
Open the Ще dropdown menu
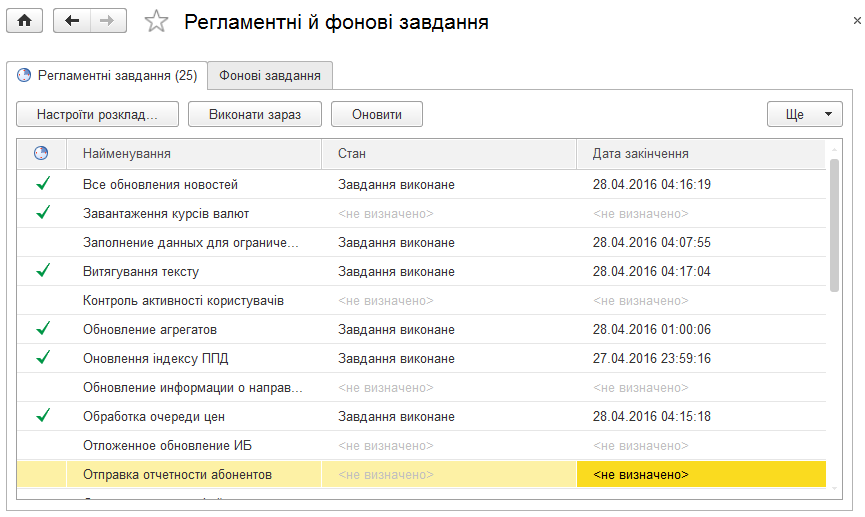tap(805, 114)
